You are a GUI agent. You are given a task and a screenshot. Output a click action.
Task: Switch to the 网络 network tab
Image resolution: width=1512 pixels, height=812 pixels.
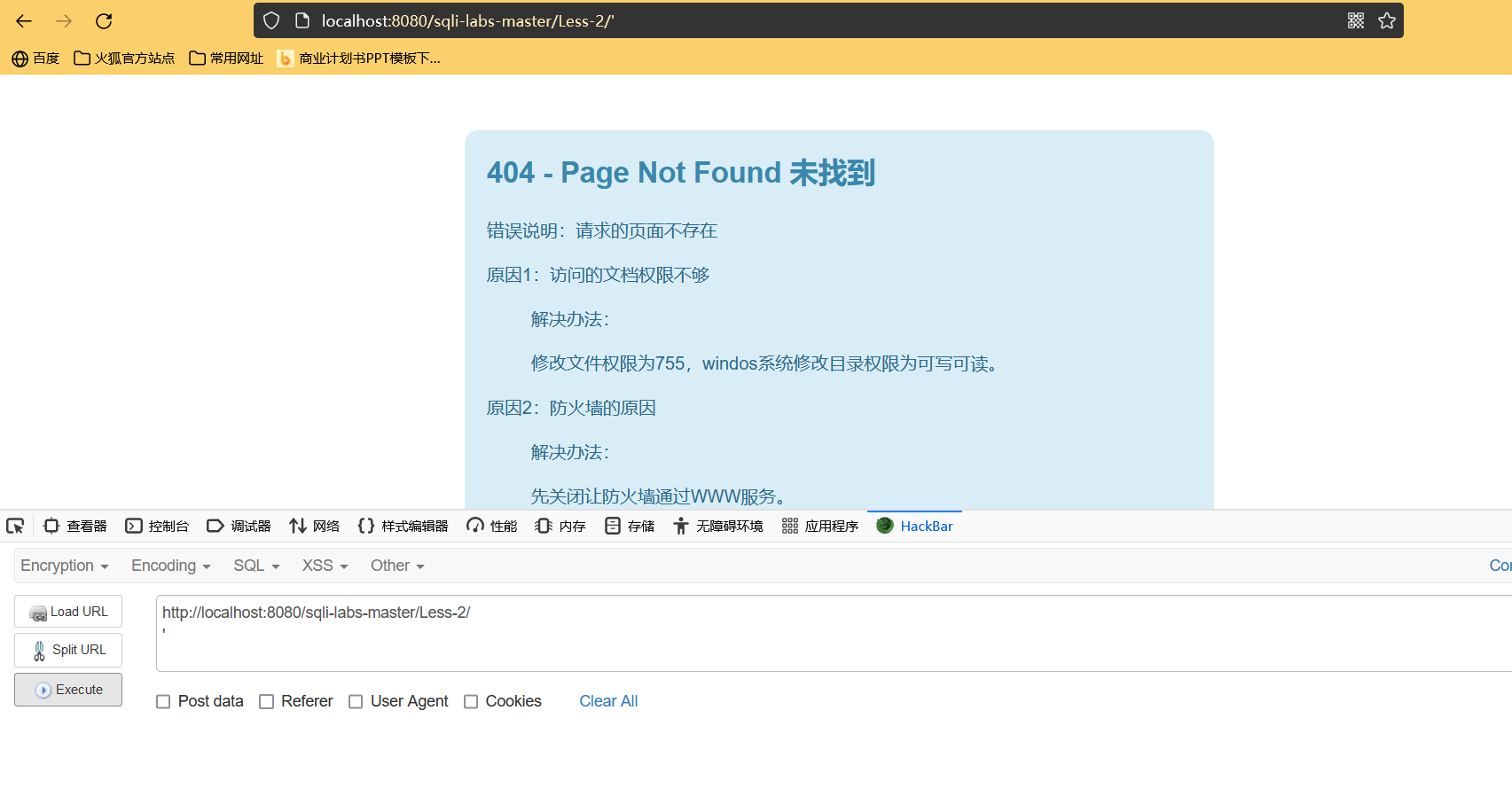315,526
